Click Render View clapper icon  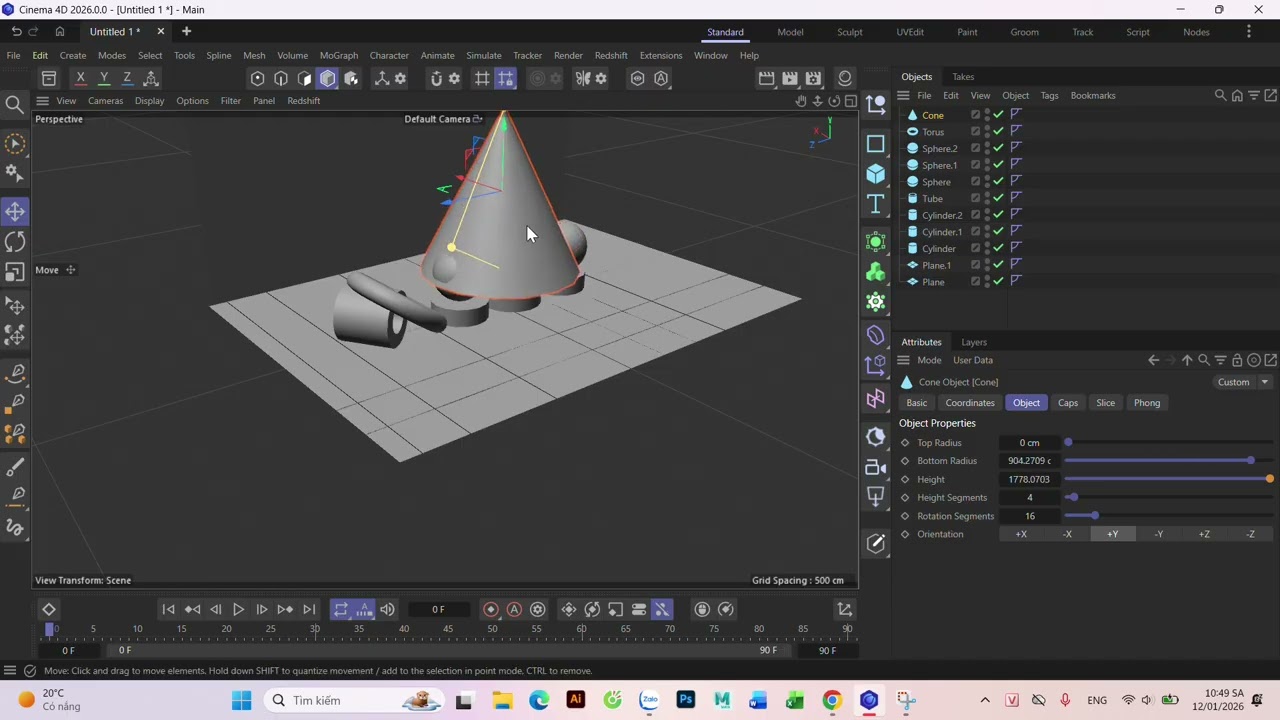point(766,78)
